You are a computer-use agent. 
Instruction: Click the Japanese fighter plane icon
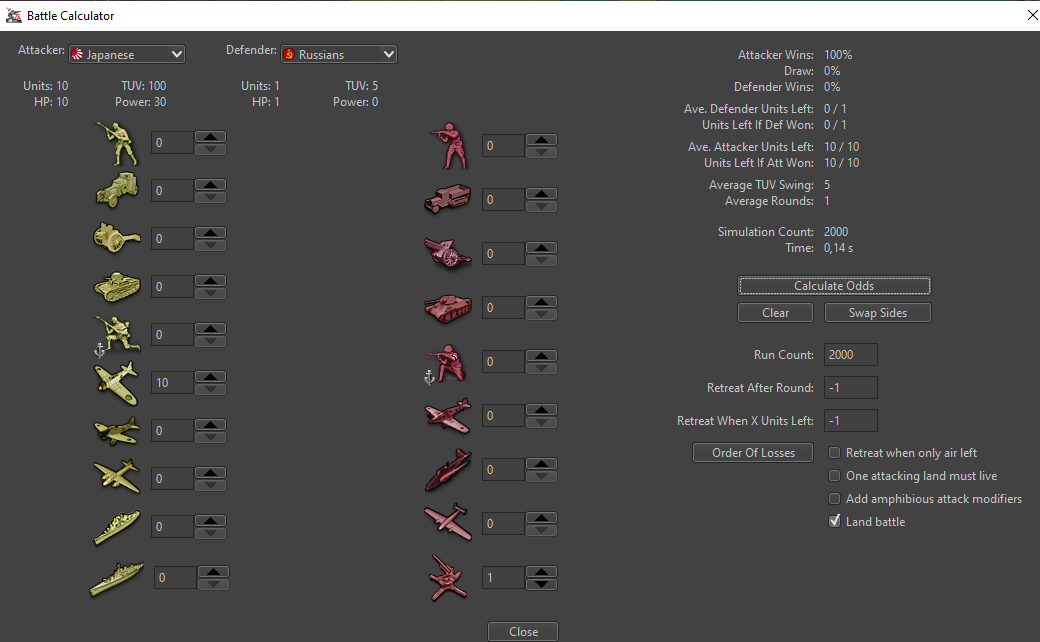(117, 381)
